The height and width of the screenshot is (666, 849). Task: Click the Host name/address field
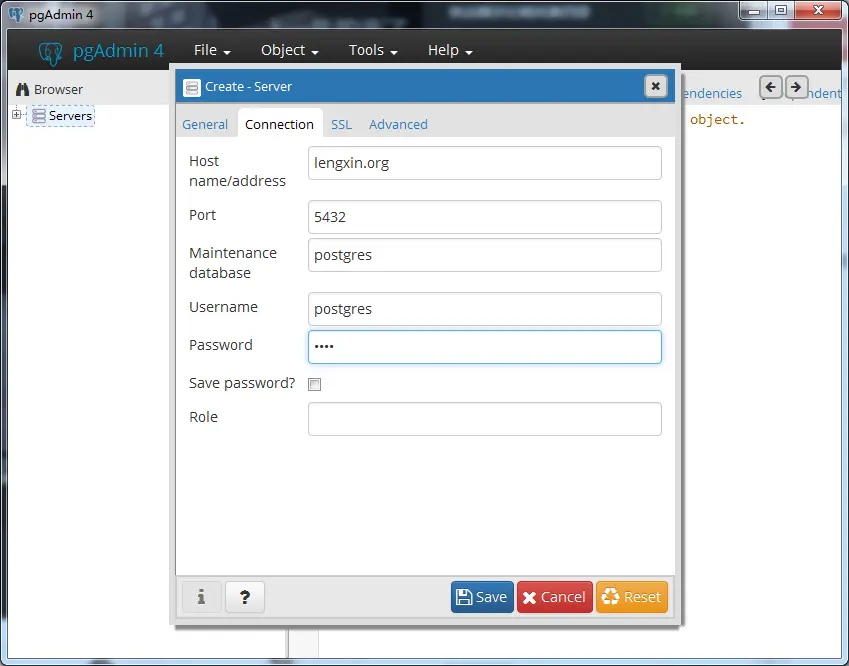pyautogui.click(x=485, y=163)
